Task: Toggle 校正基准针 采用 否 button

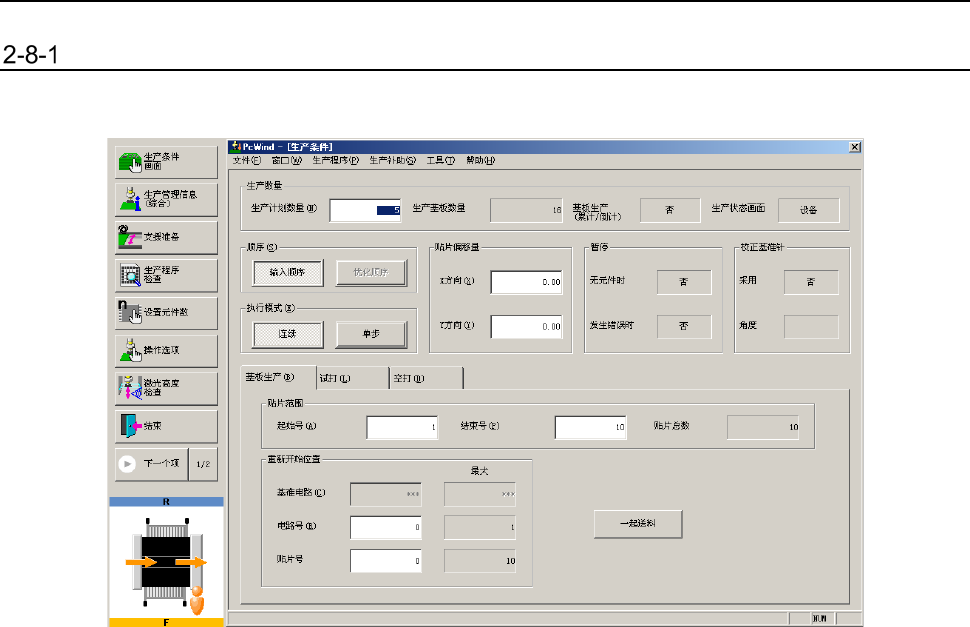Action: click(811, 282)
